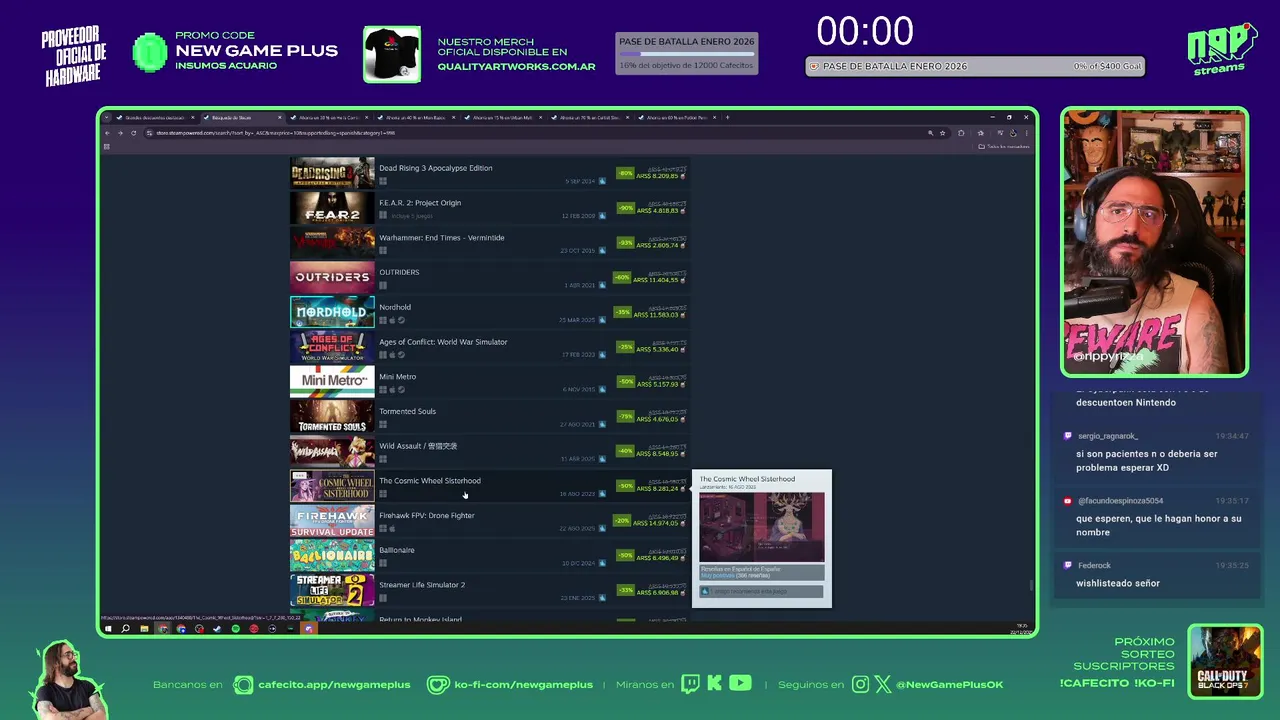1280x720 pixels.
Task: Click the $400 goal progress bar
Action: tap(975, 66)
